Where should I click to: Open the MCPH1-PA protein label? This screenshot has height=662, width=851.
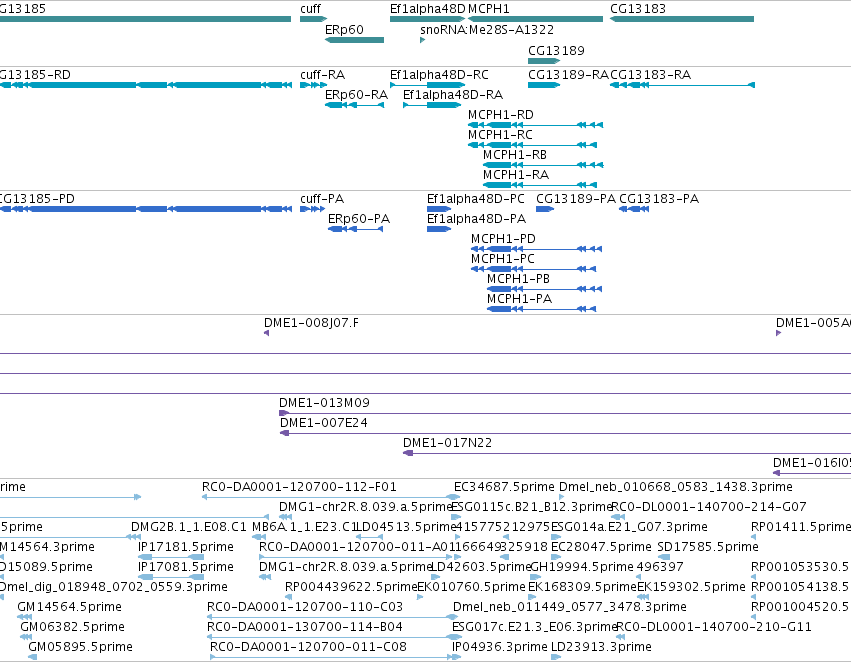click(519, 299)
